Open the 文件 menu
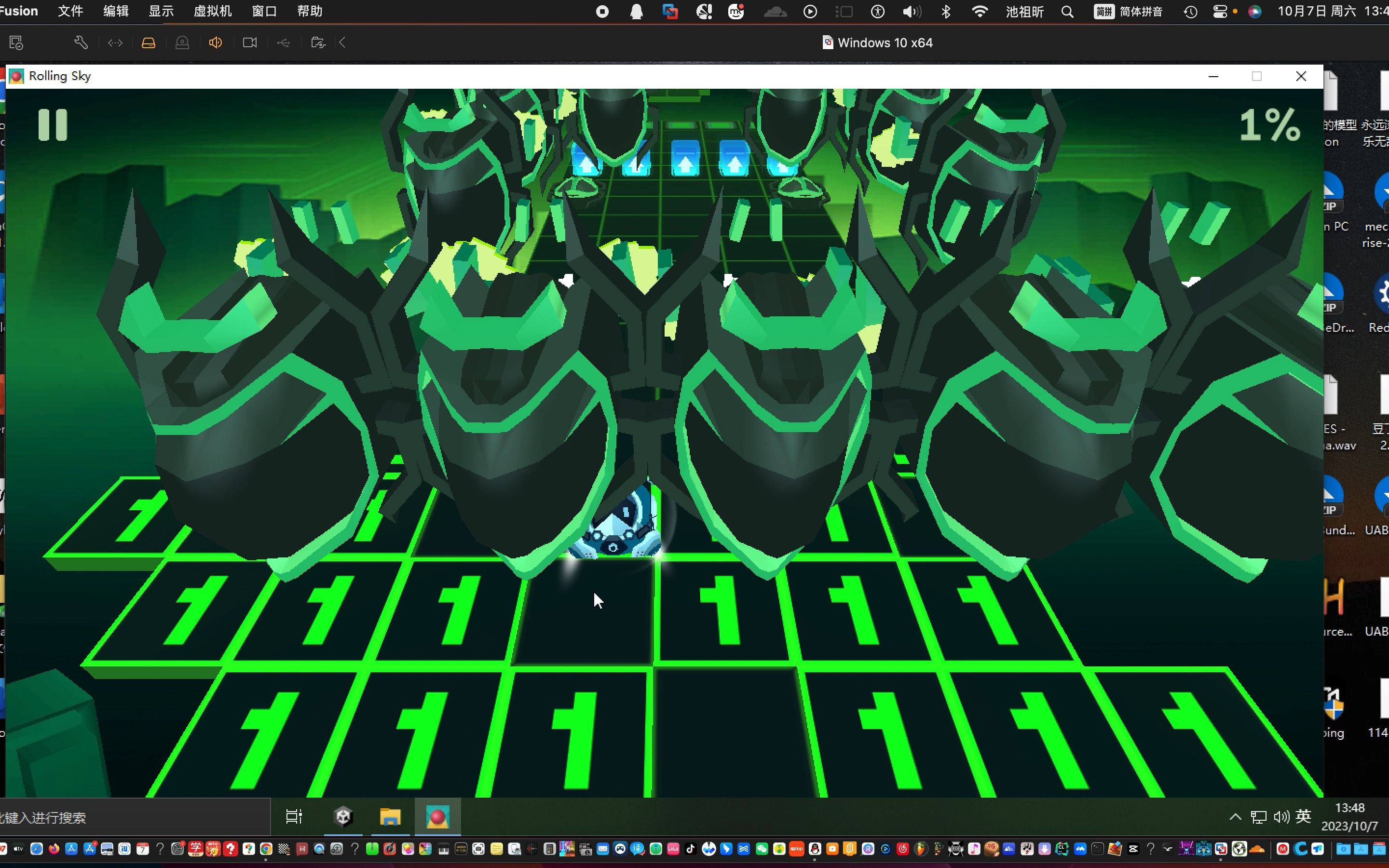The image size is (1389, 868). pyautogui.click(x=70, y=11)
